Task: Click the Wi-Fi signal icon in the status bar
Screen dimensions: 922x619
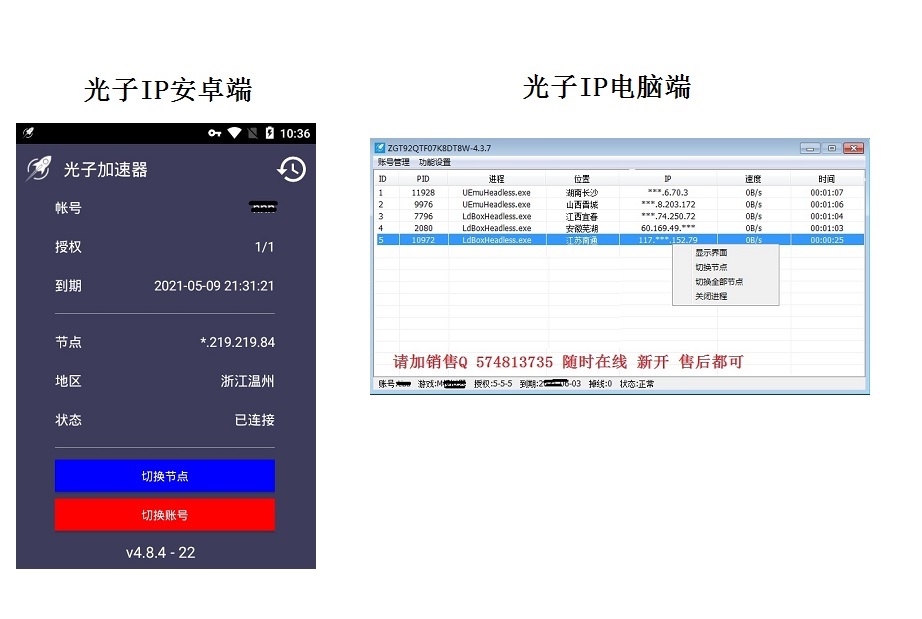Action: point(234,133)
